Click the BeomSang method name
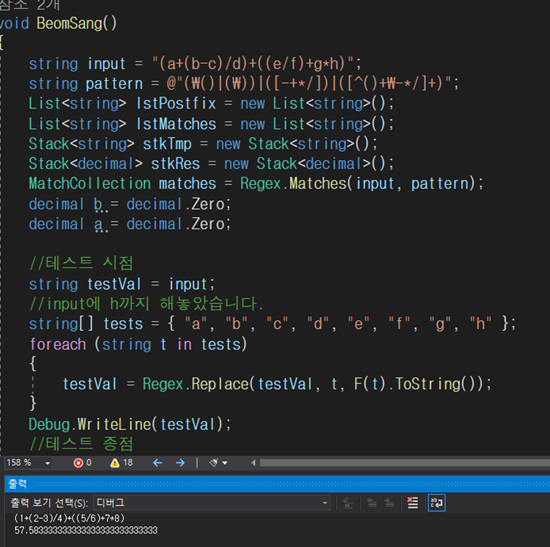Viewport: 550px width, 547px height. pyautogui.click(x=69, y=24)
